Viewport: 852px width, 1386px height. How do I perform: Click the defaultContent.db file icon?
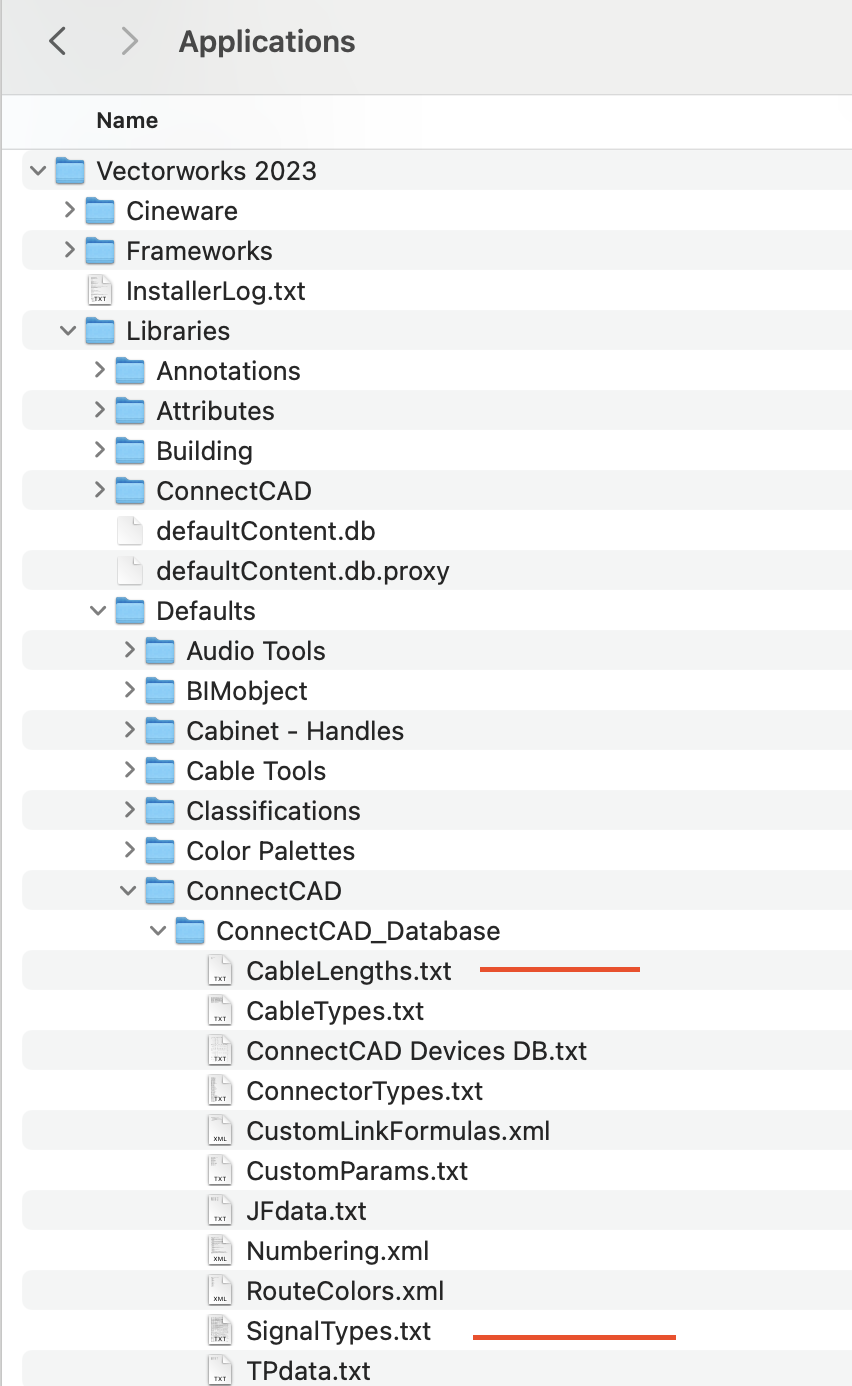click(130, 530)
